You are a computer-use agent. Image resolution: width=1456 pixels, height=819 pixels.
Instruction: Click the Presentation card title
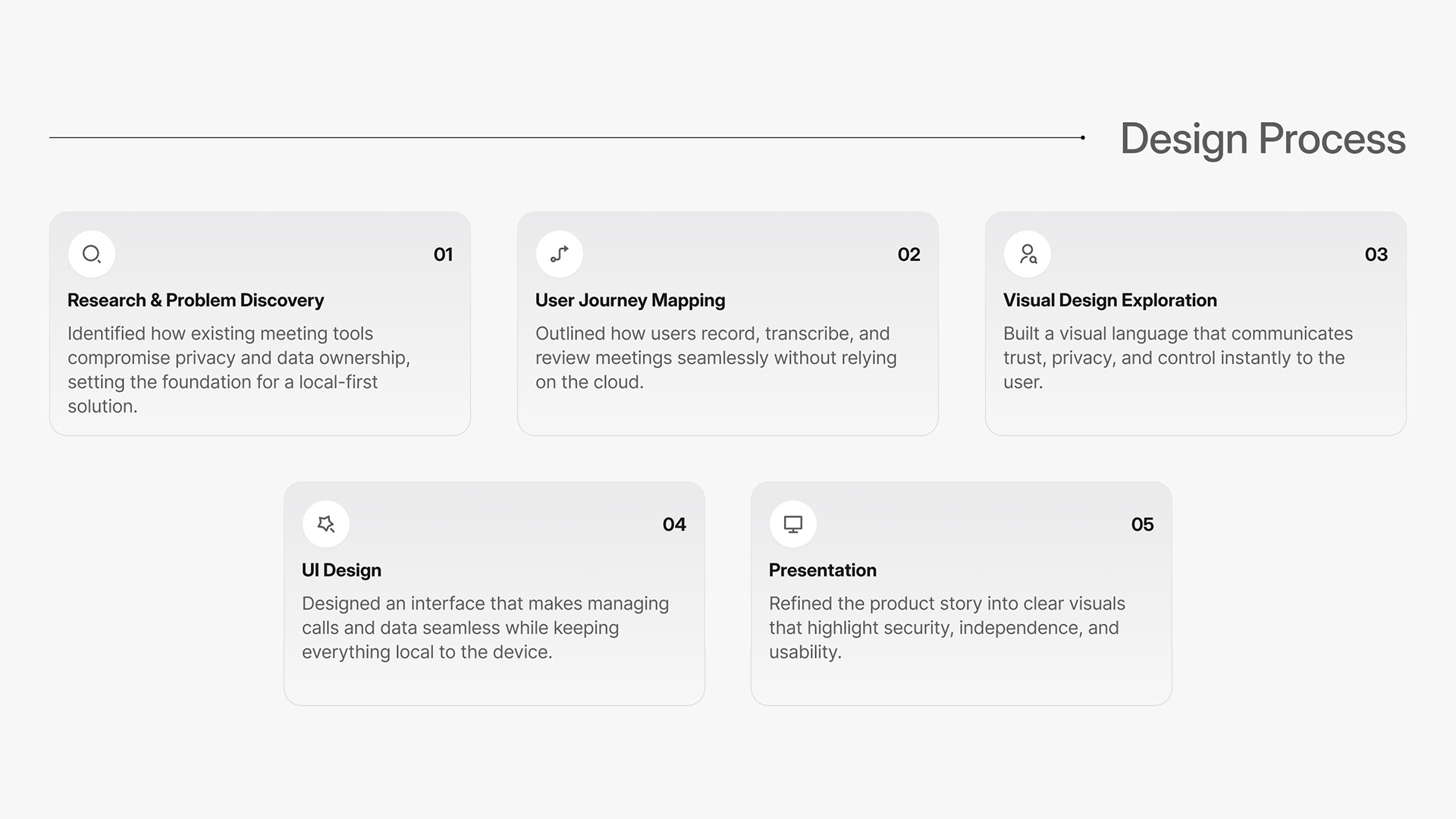[x=823, y=570]
